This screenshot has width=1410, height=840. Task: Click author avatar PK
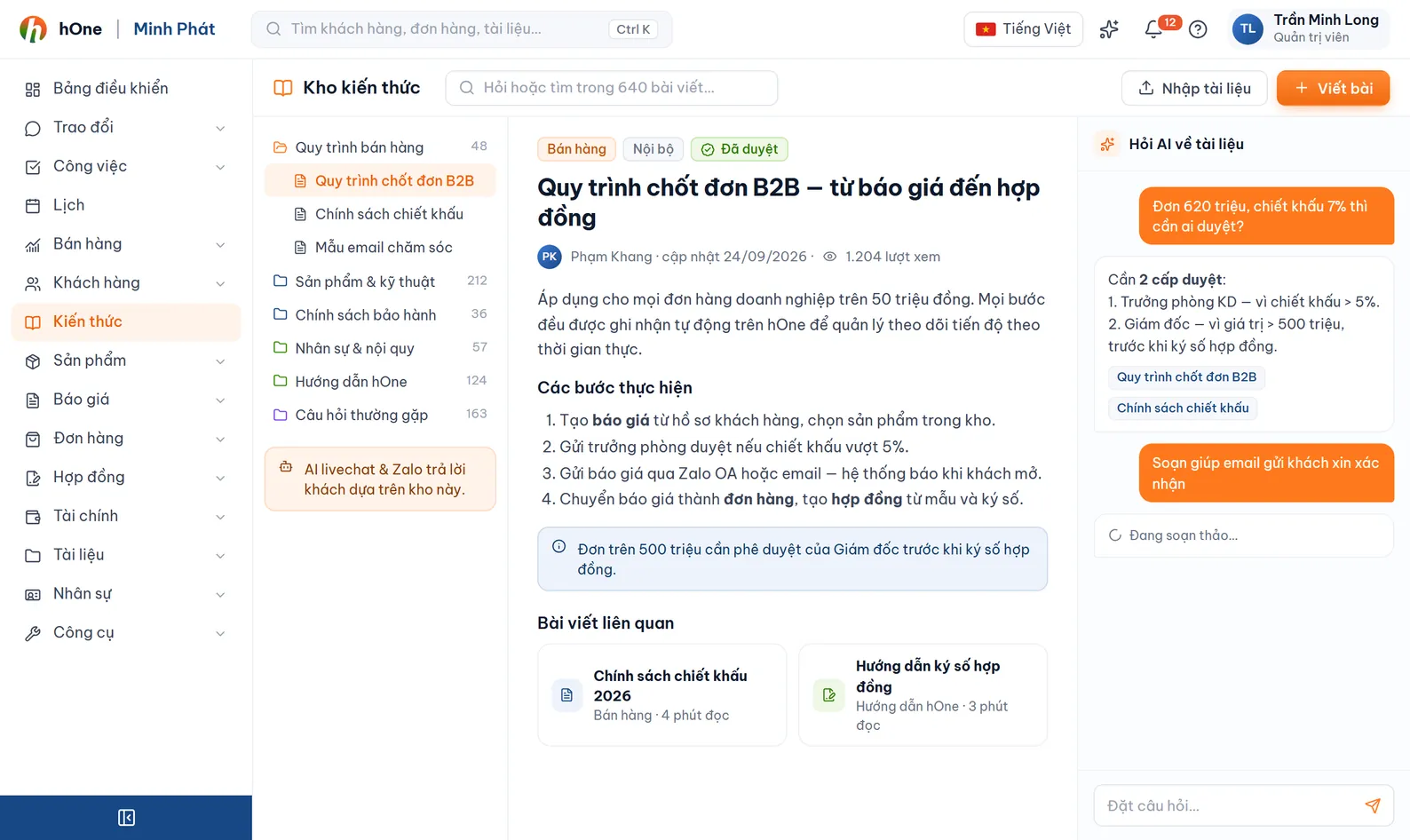coord(550,257)
